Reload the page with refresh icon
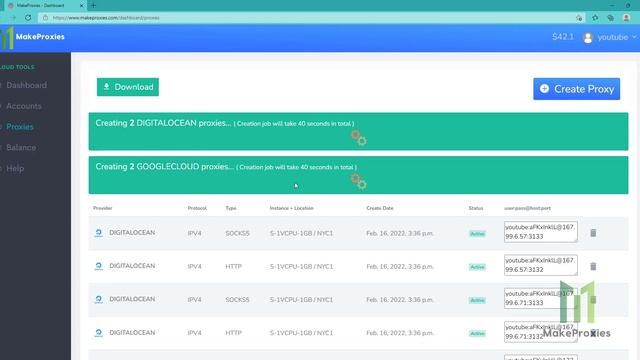The width and height of the screenshot is (640, 360). [x=28, y=18]
